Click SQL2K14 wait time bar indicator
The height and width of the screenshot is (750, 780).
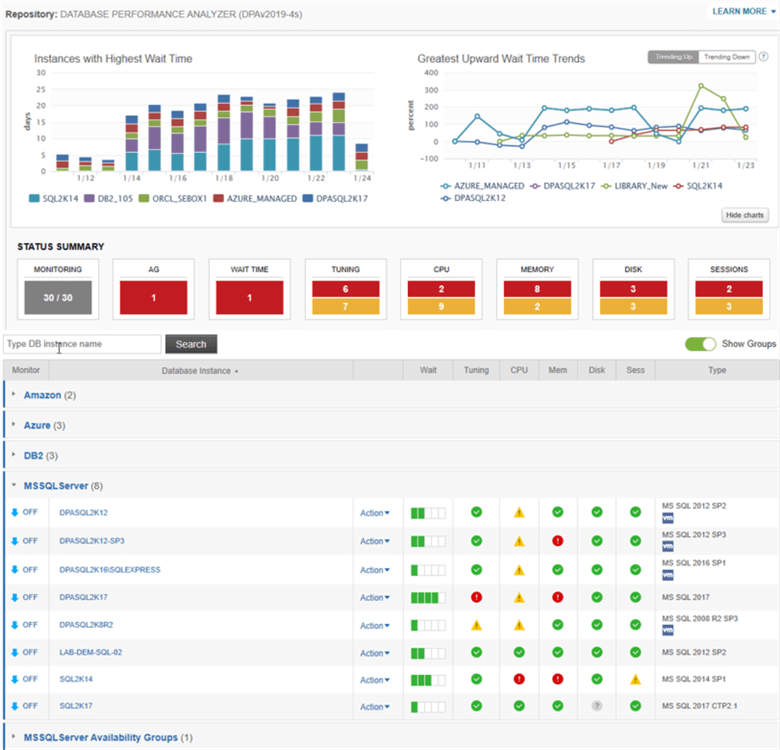[428, 680]
